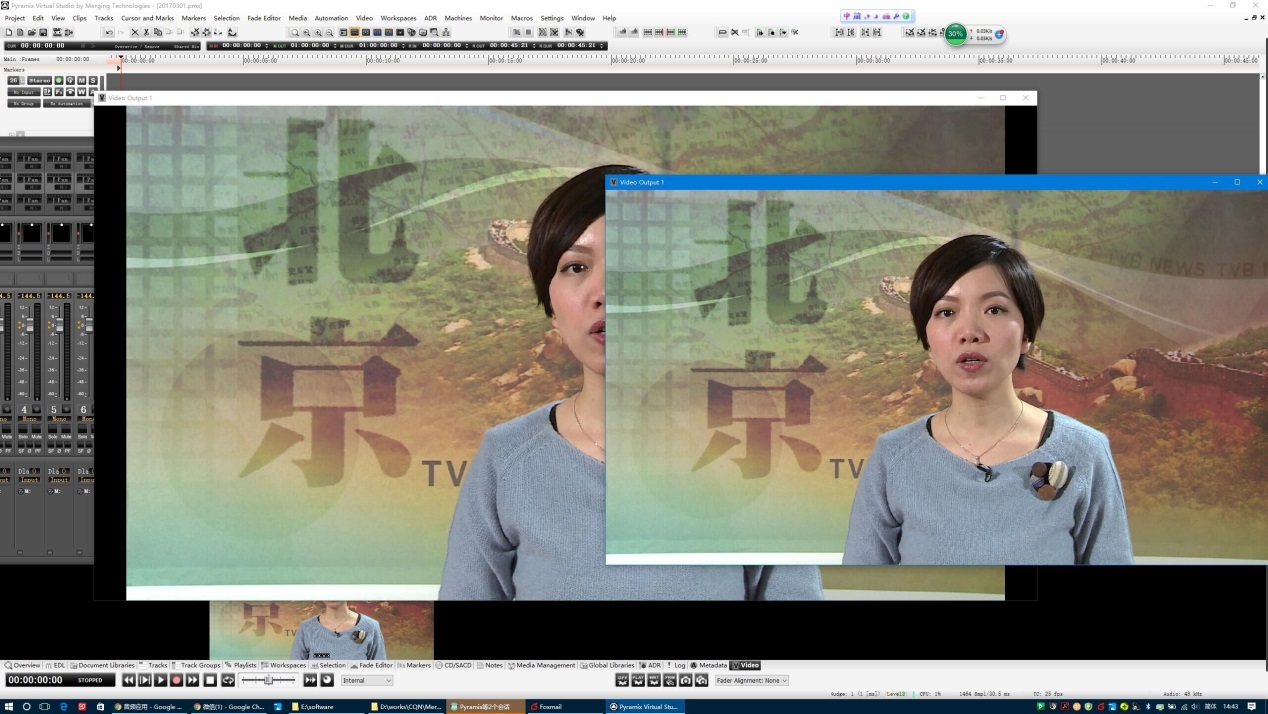Switch to the Playlists tab
Screen dimensions: 1268x714
pos(241,665)
